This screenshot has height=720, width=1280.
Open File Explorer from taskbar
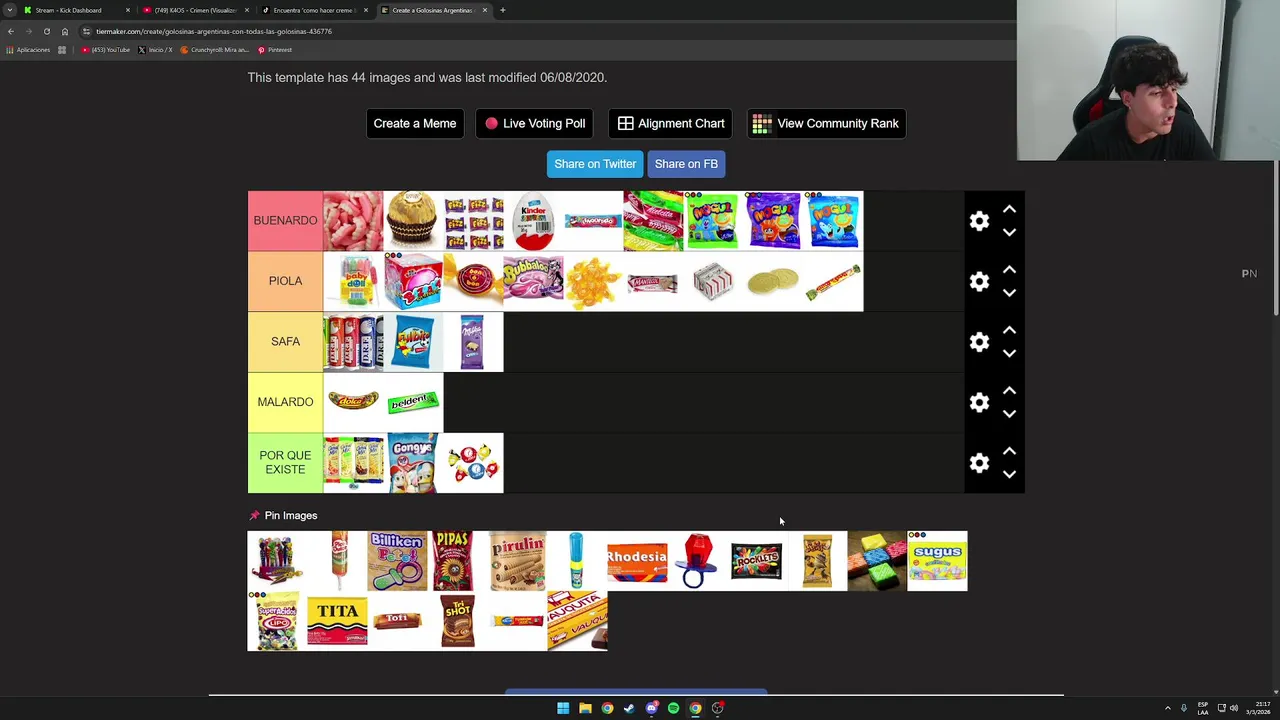[585, 708]
